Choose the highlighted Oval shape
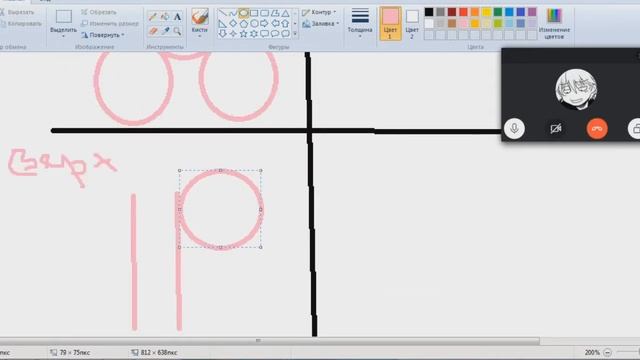 click(x=244, y=13)
